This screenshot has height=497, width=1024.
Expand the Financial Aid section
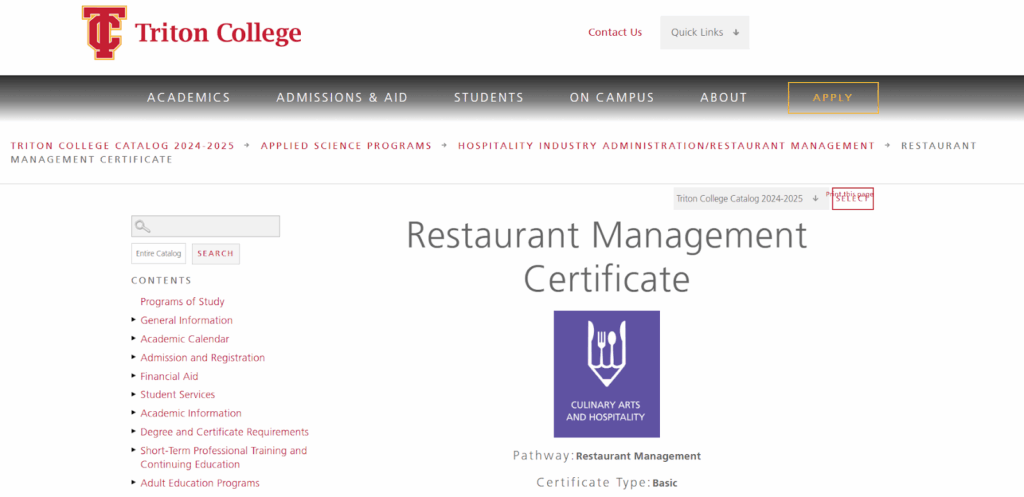134,376
